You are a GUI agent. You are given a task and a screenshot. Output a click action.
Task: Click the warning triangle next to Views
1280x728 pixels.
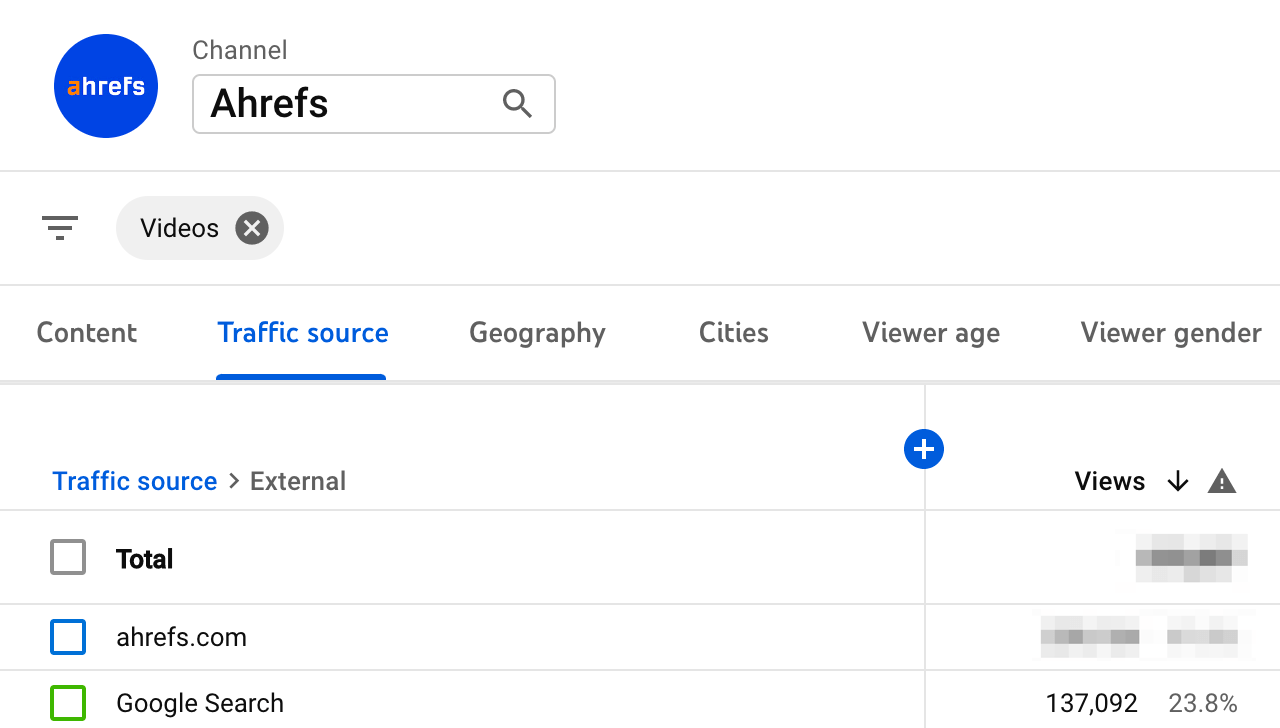(x=1221, y=481)
